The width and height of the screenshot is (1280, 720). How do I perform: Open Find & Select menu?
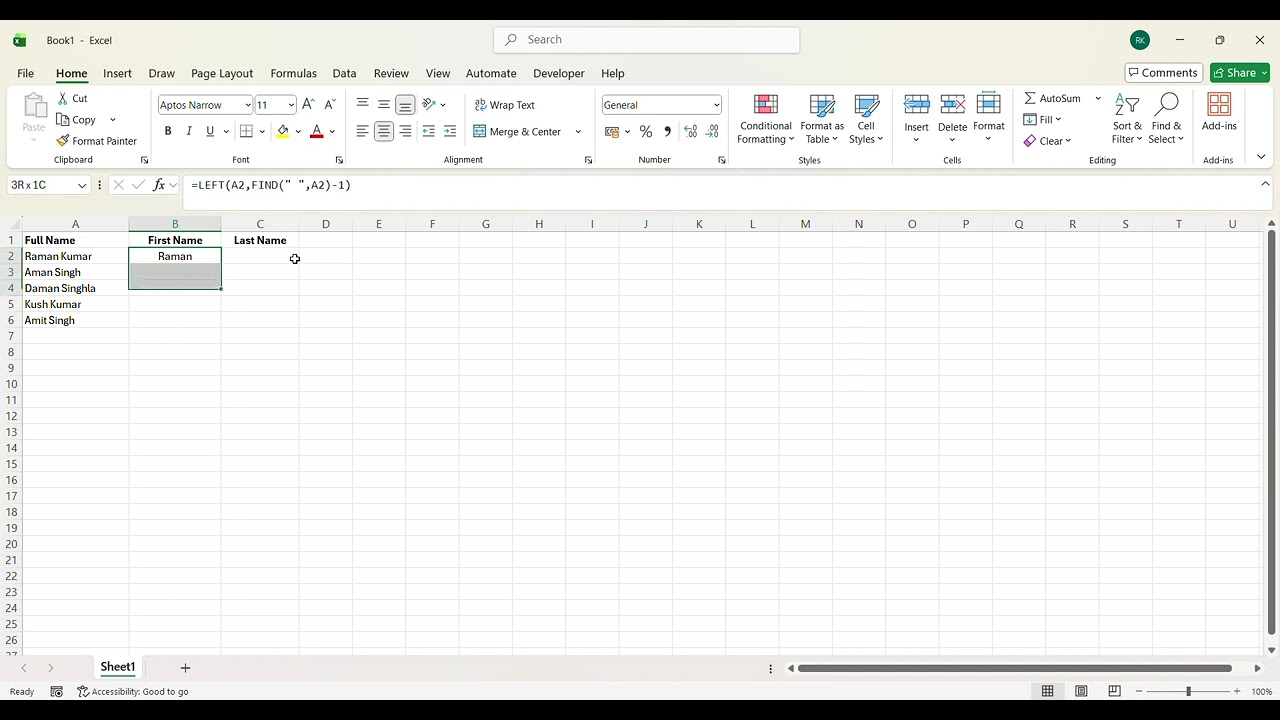pyautogui.click(x=1166, y=119)
